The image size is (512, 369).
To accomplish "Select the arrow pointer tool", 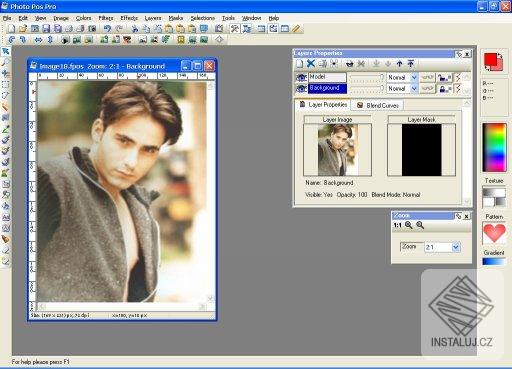I will tap(6, 51).
